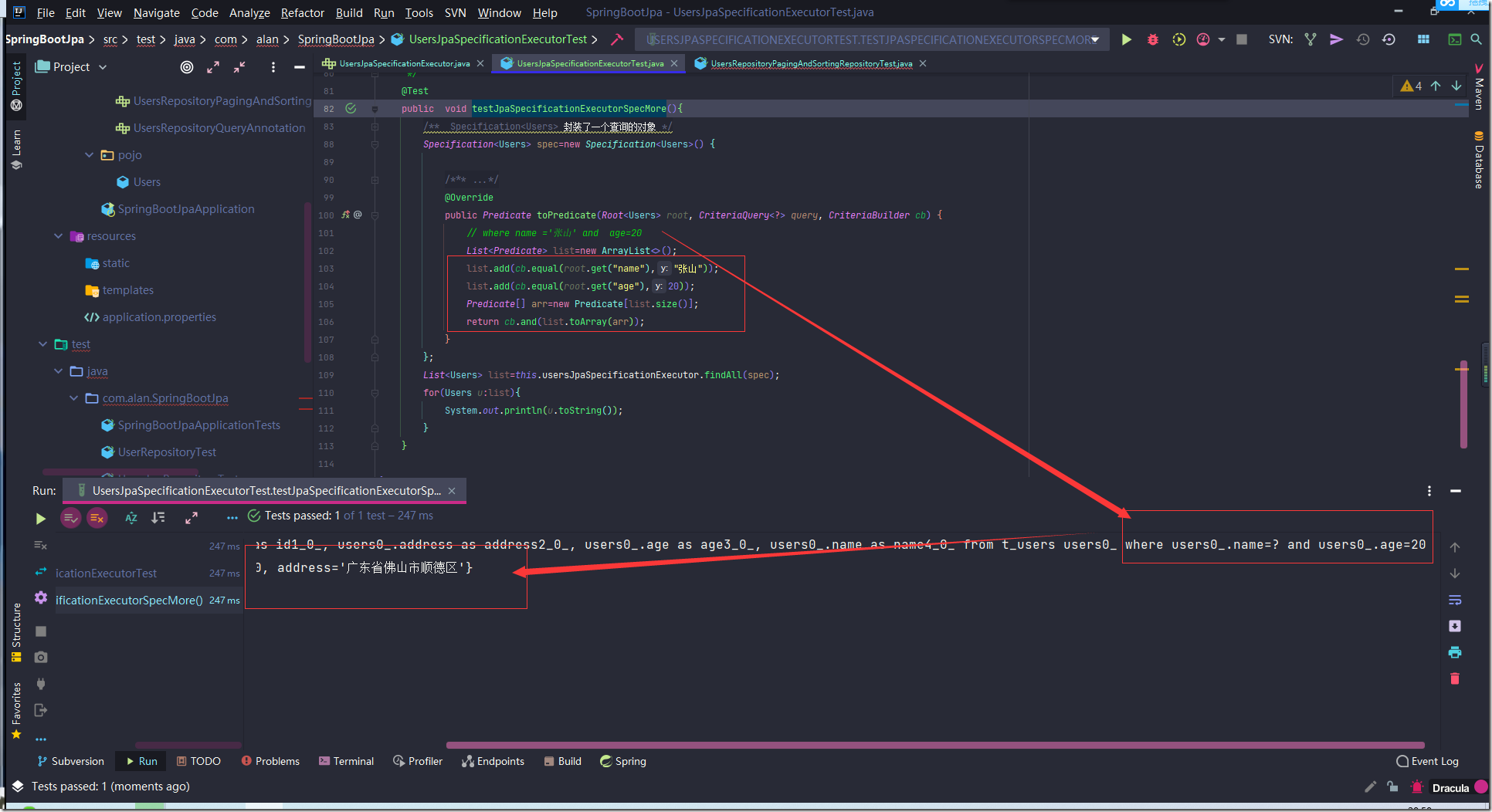Click the print icon in console gutter
Image resolution: width=1492 pixels, height=812 pixels.
pyautogui.click(x=1455, y=652)
